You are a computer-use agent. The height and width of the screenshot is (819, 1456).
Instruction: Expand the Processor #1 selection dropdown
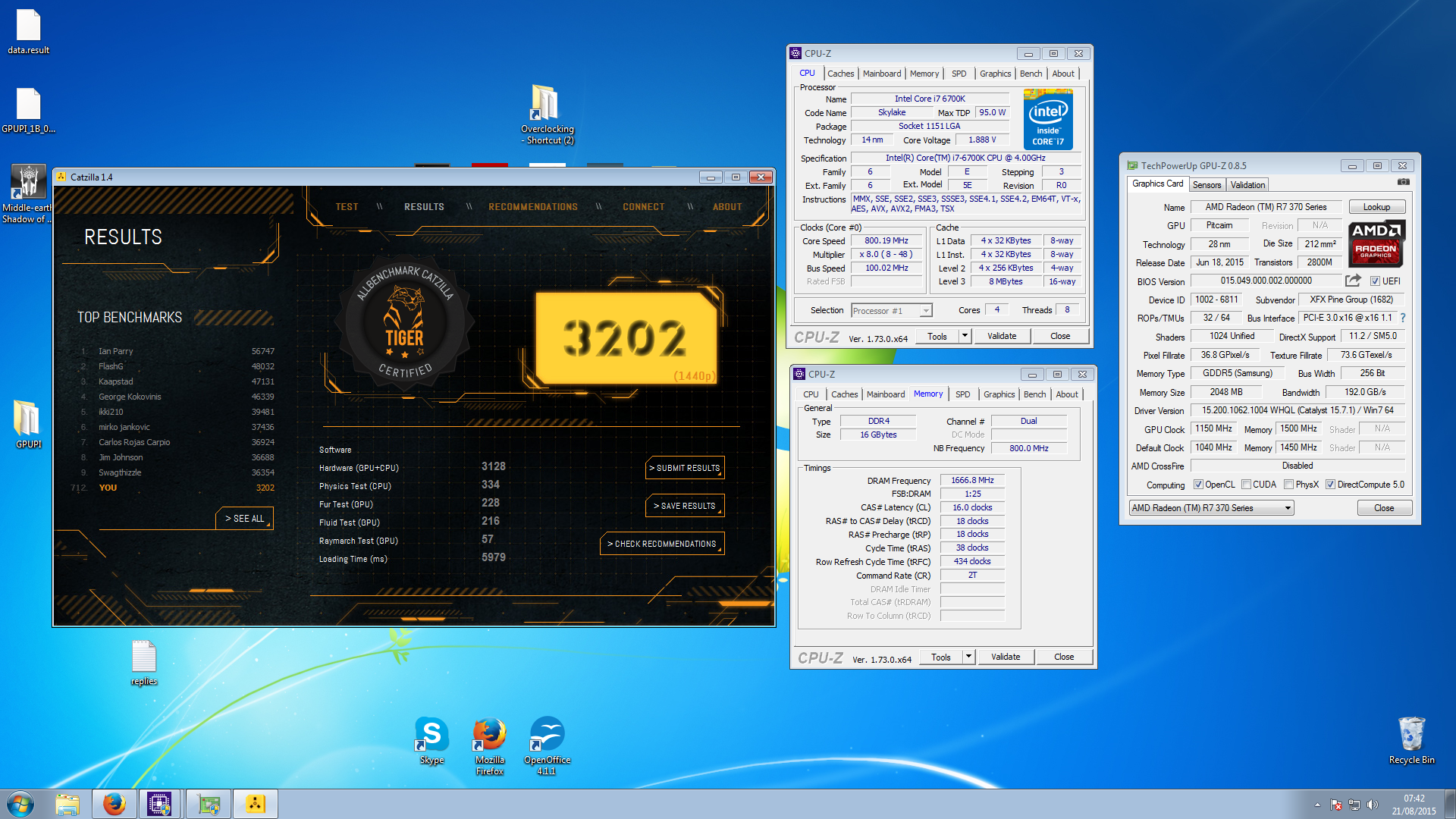(x=925, y=311)
